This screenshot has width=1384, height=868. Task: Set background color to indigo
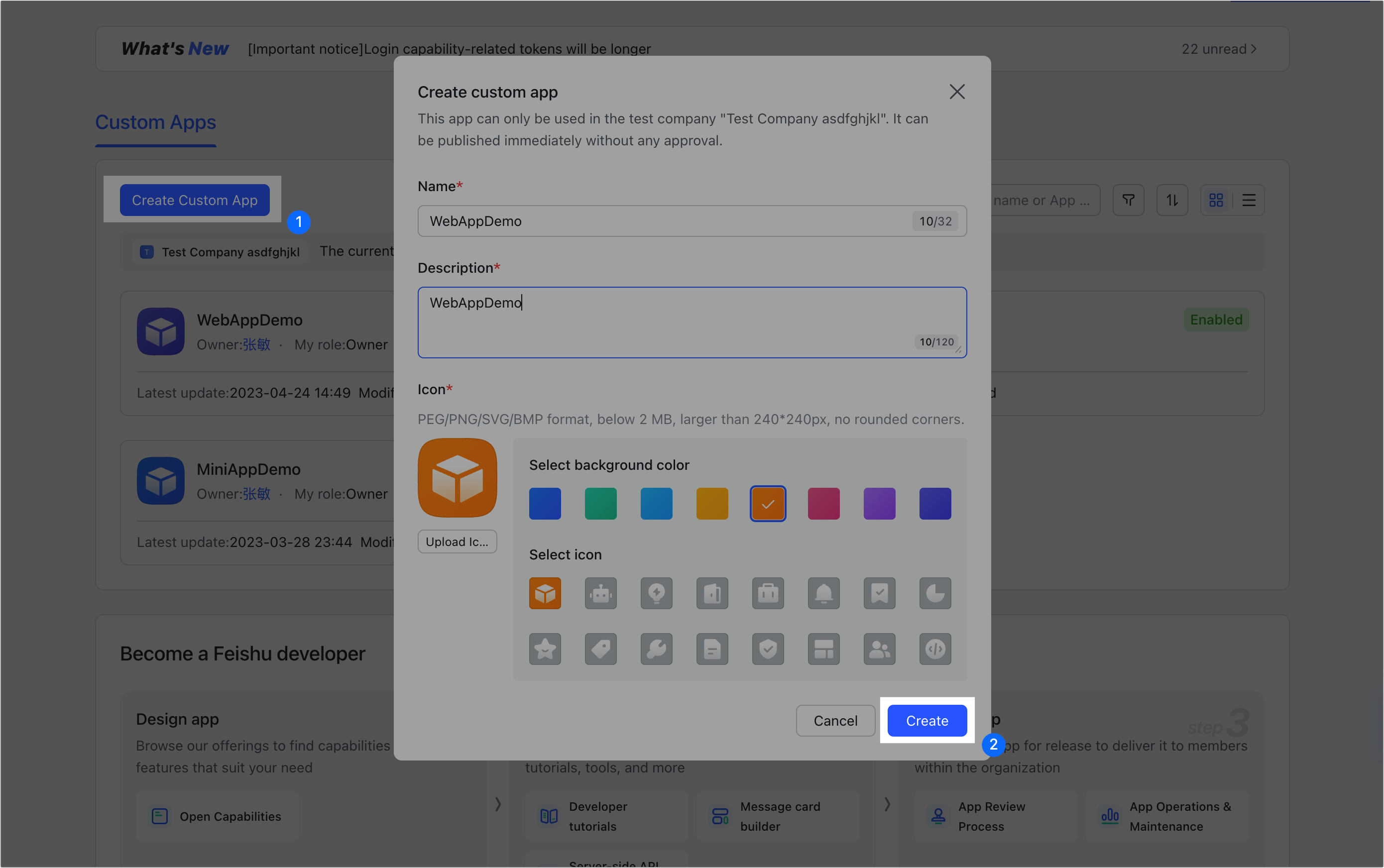click(x=935, y=504)
